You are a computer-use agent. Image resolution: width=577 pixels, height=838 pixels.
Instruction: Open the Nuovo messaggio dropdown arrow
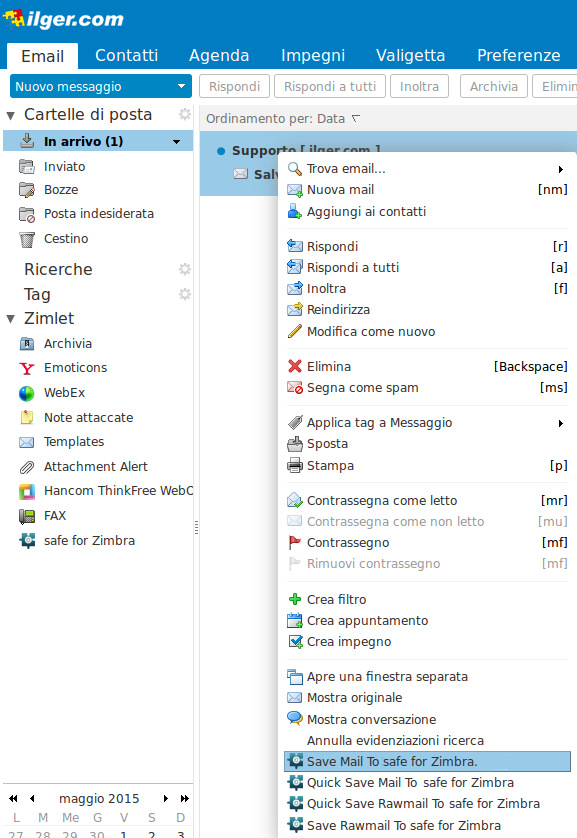[x=181, y=86]
